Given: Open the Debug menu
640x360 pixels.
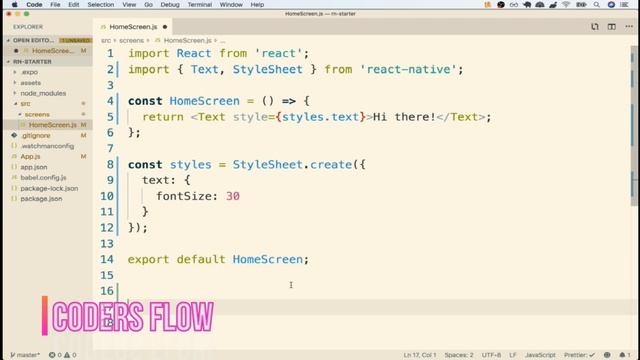Looking at the screenshot, I should point(170,4).
